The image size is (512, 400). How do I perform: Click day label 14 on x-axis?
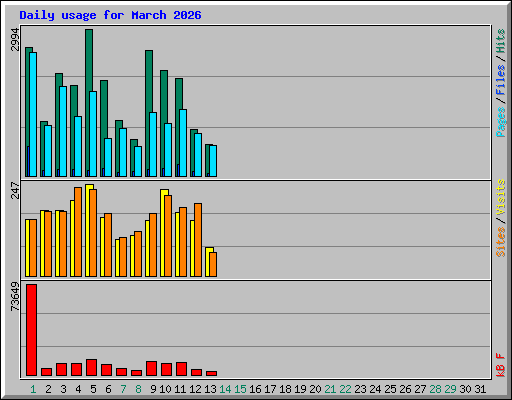click(225, 389)
